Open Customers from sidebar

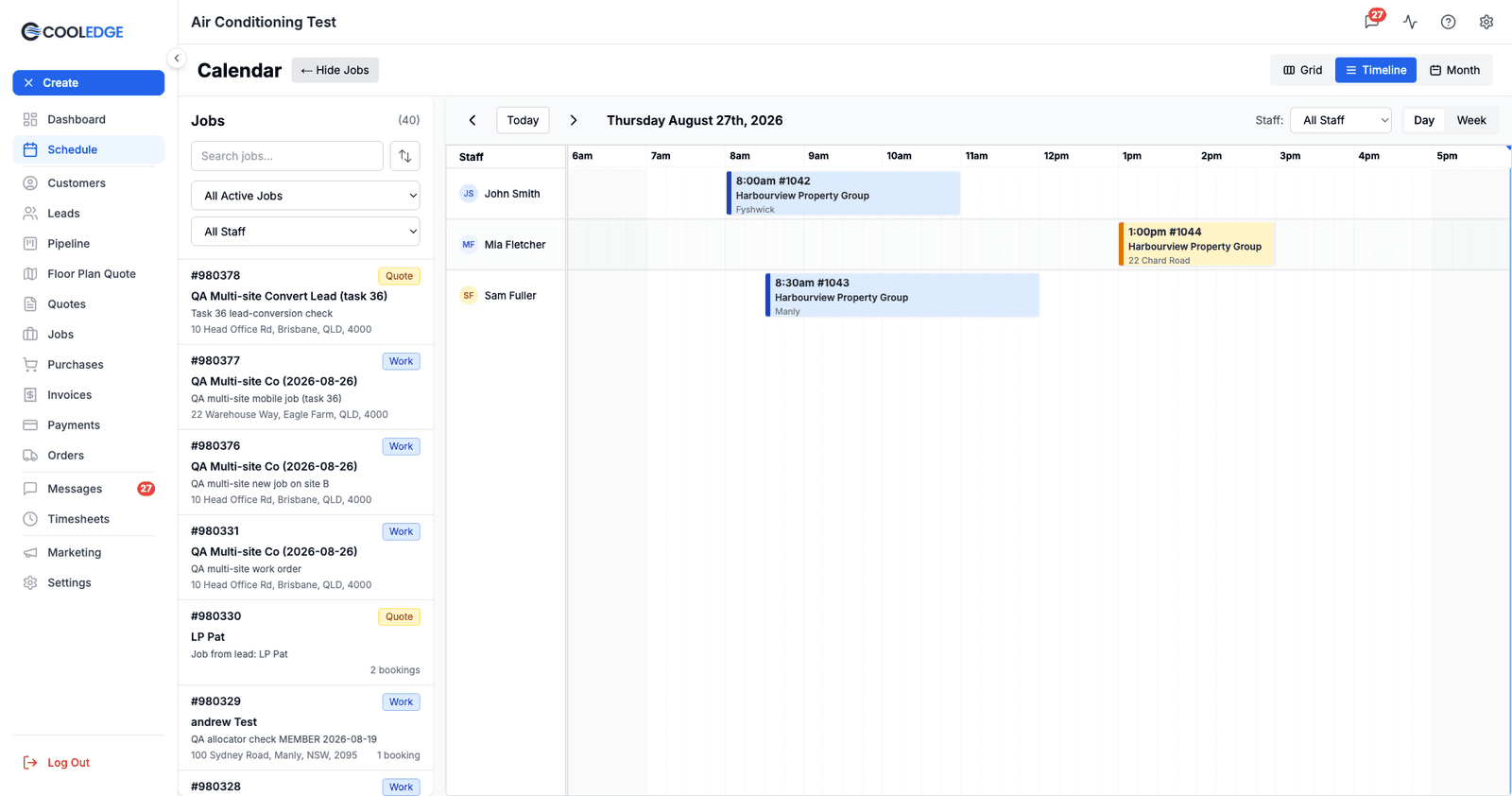(x=89, y=183)
